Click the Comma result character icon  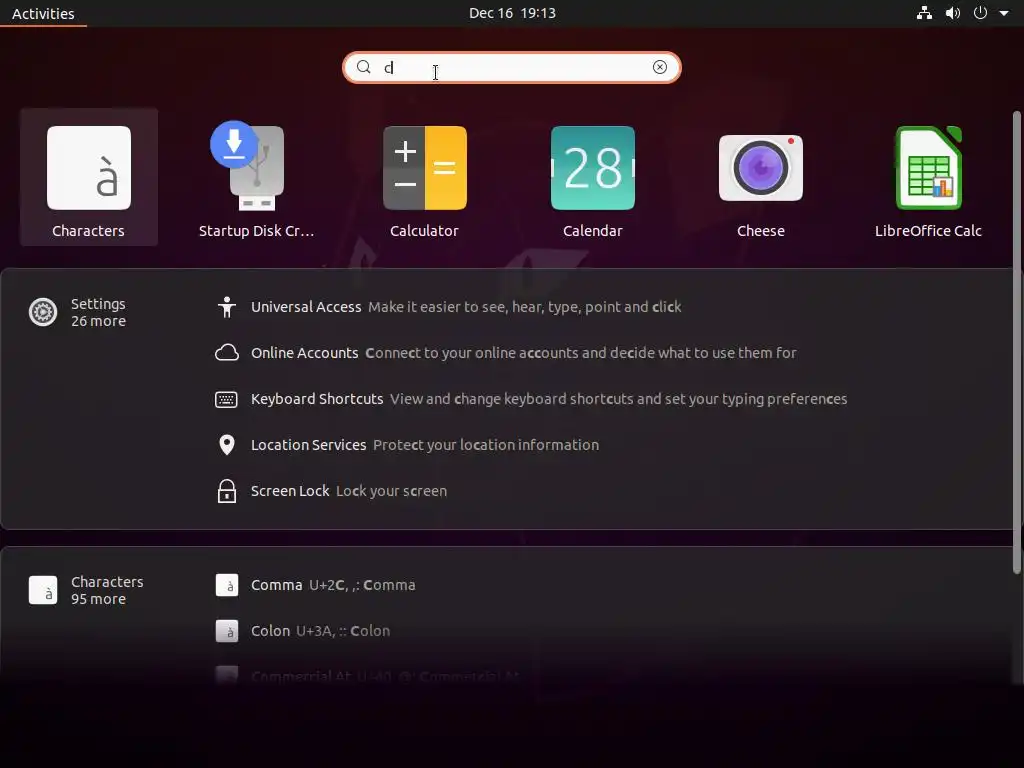227,585
